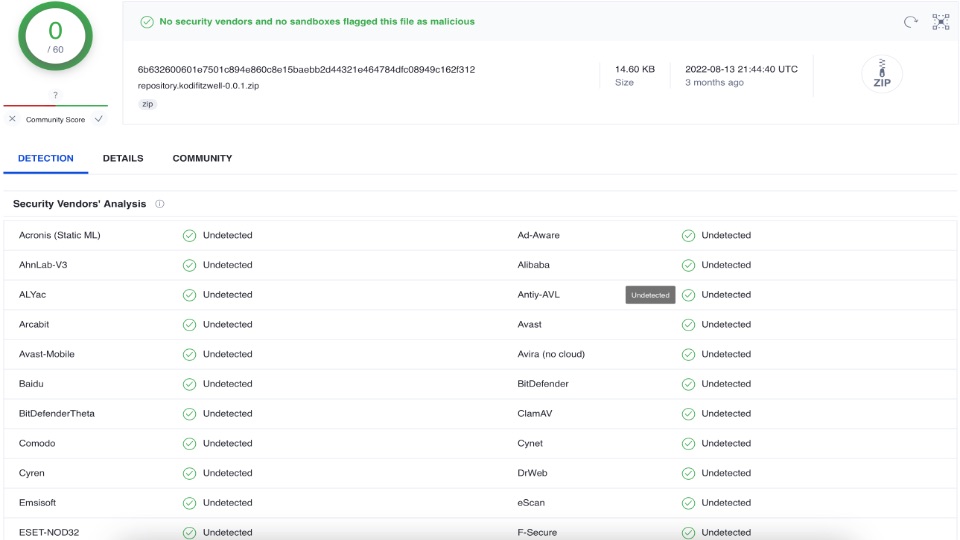
Task: Open the similarity graph icon
Action: pyautogui.click(x=940, y=22)
